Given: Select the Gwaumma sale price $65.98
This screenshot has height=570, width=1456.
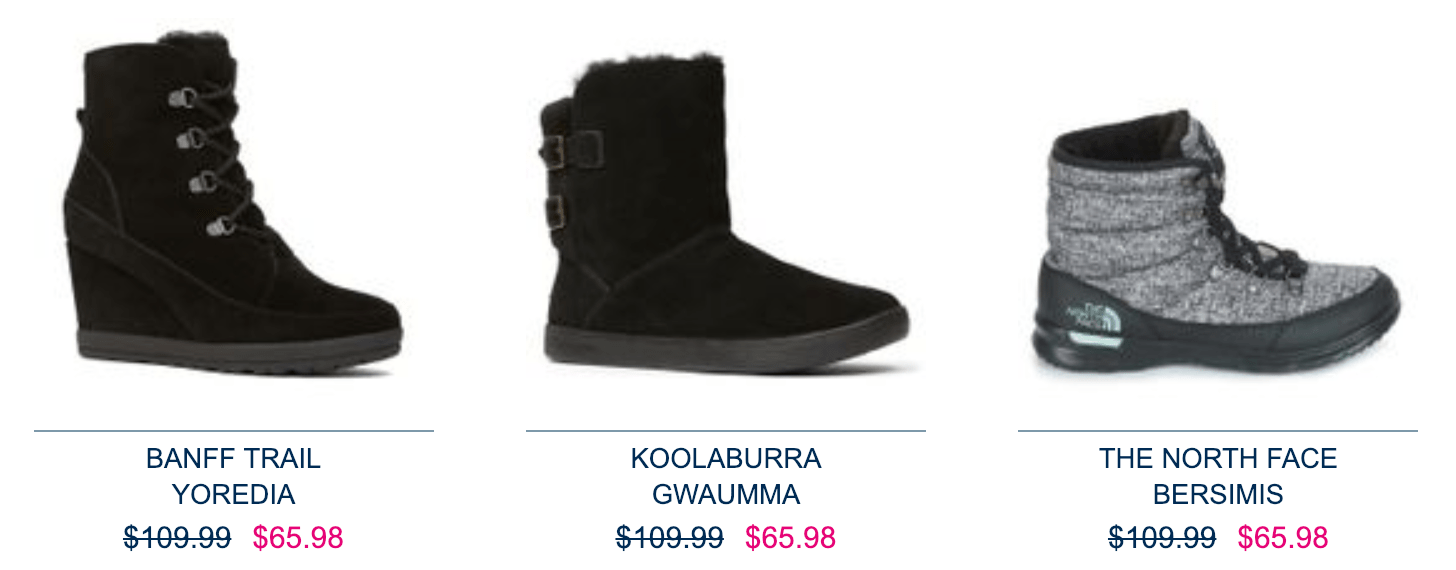Looking at the screenshot, I should pos(790,538).
